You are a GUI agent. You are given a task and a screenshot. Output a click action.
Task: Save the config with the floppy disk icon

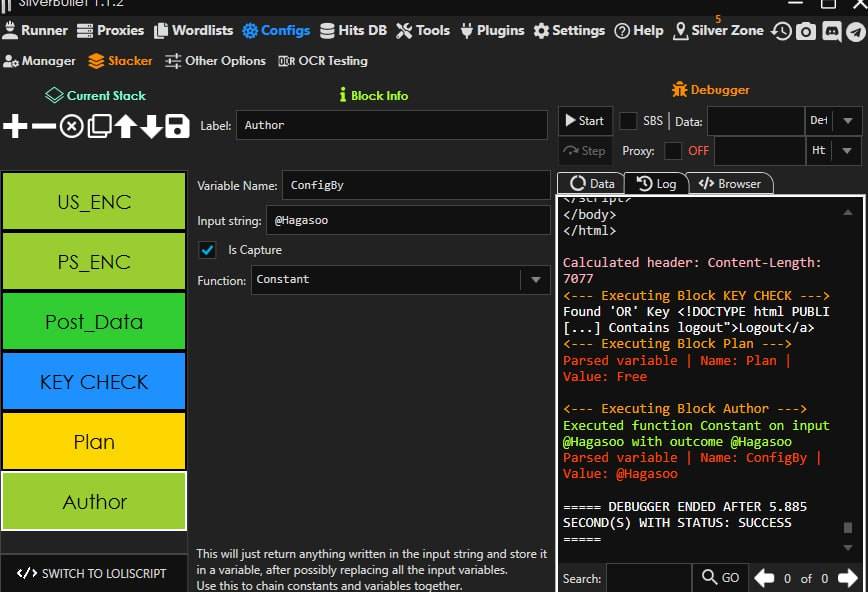tap(177, 126)
